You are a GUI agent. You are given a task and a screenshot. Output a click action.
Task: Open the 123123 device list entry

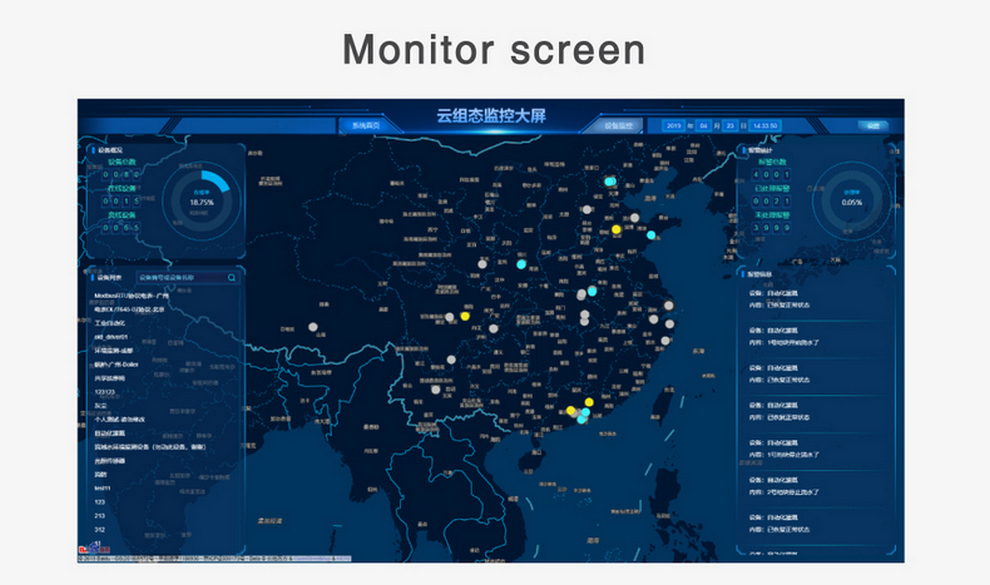click(106, 393)
